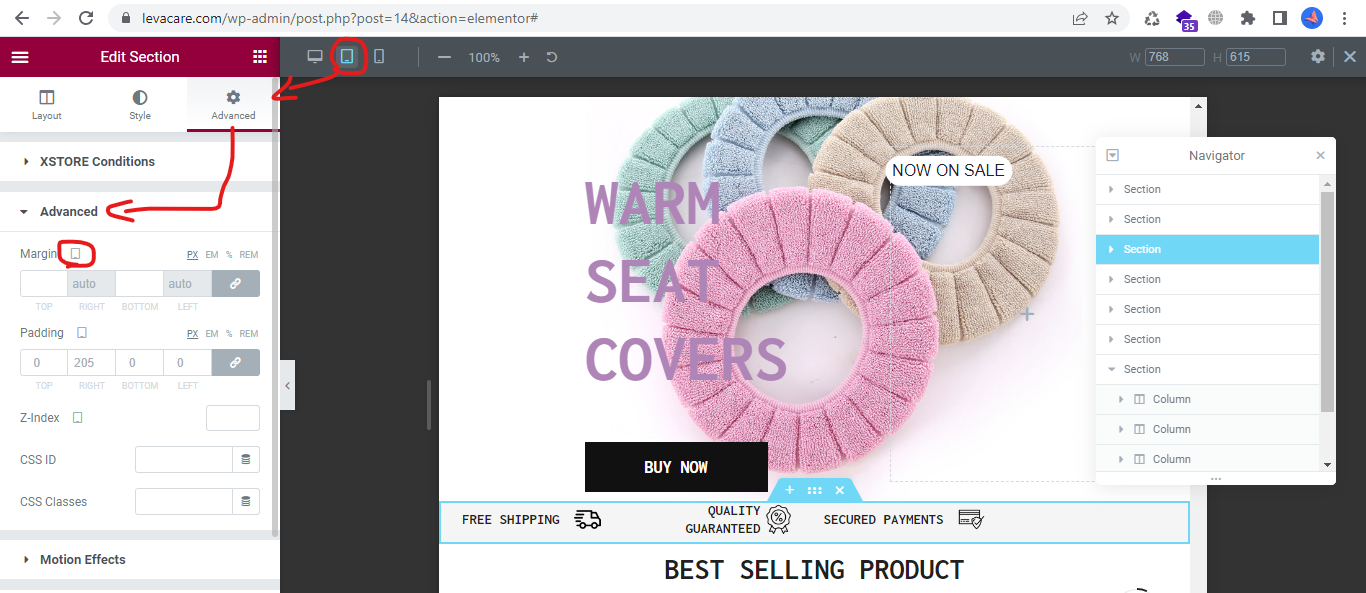
Task: Click the Padding right field showing 205
Action: 92,363
